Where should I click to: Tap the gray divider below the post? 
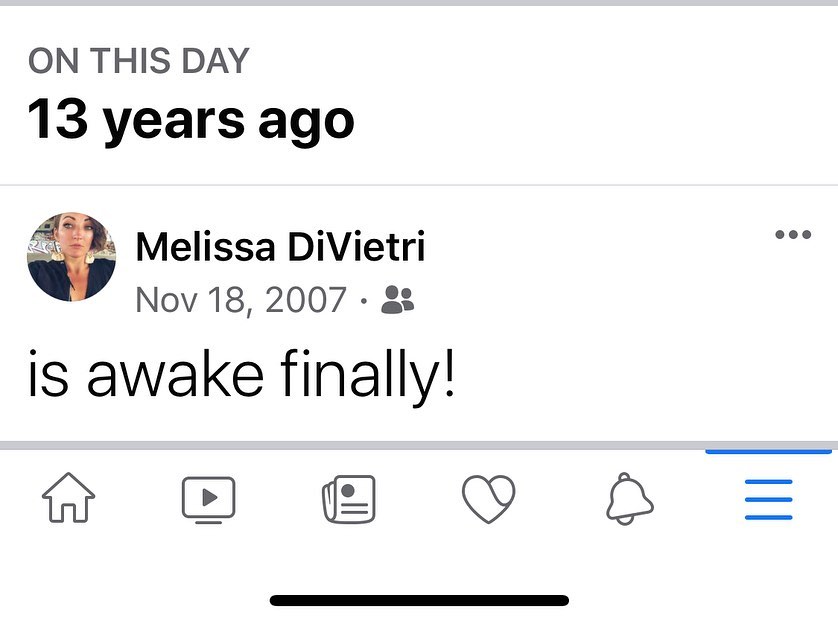click(x=419, y=444)
